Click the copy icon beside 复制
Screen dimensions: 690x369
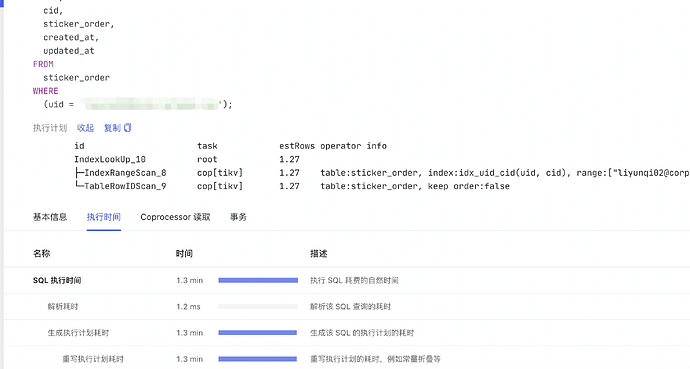click(128, 128)
